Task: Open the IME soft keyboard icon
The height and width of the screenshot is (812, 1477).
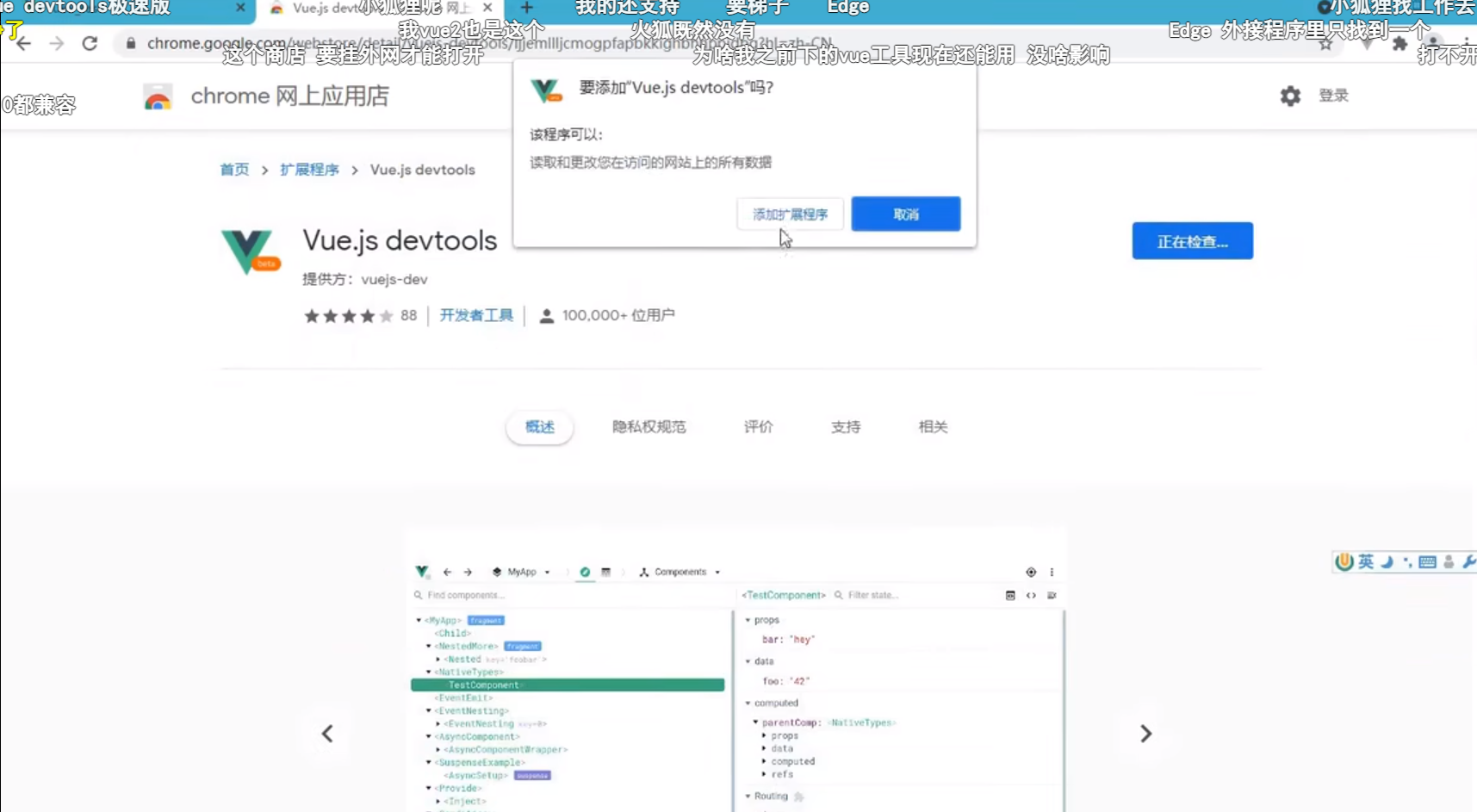Action: (x=1427, y=562)
